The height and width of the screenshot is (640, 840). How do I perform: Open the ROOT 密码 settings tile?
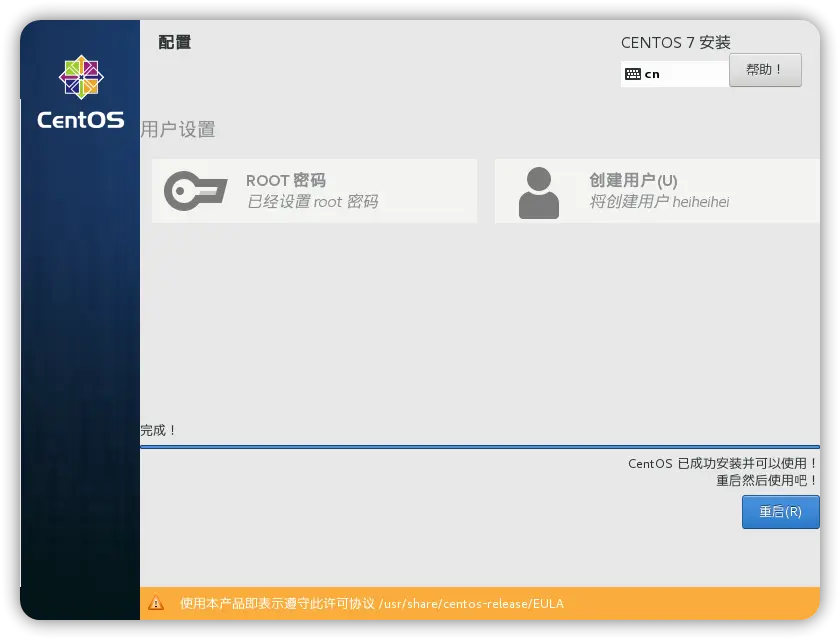[x=314, y=191]
